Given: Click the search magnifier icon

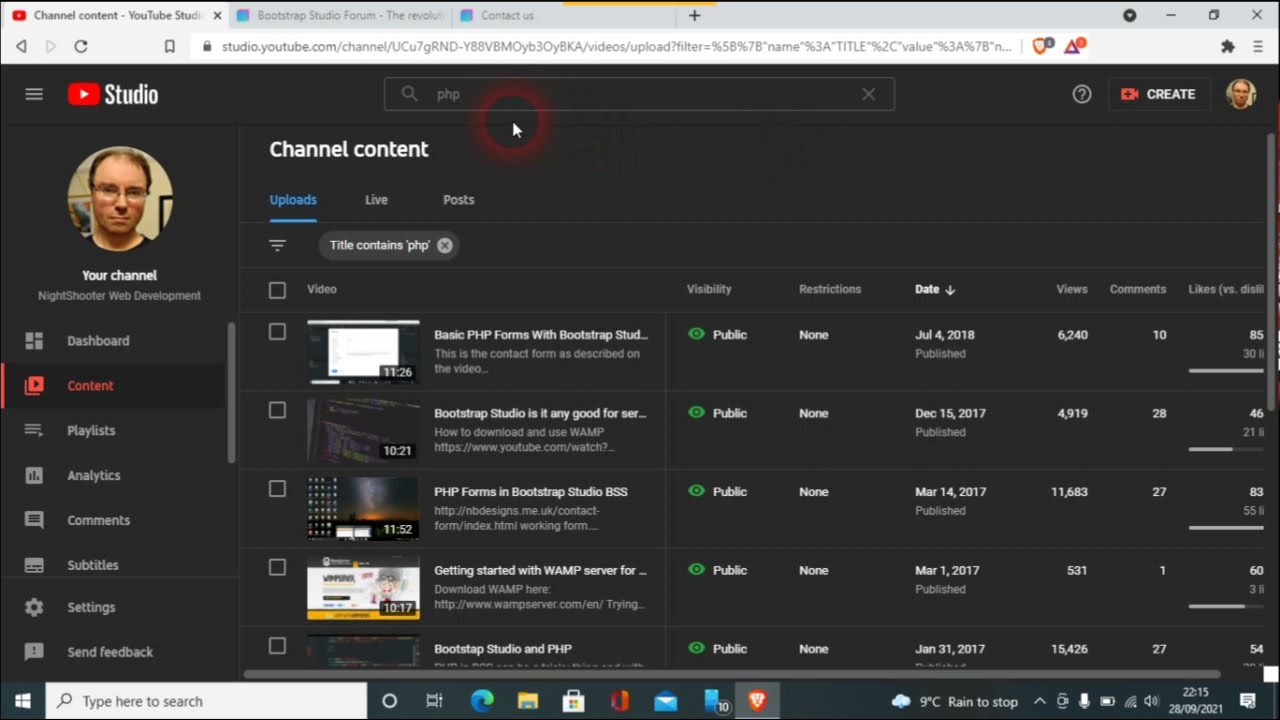Looking at the screenshot, I should pyautogui.click(x=409, y=94).
